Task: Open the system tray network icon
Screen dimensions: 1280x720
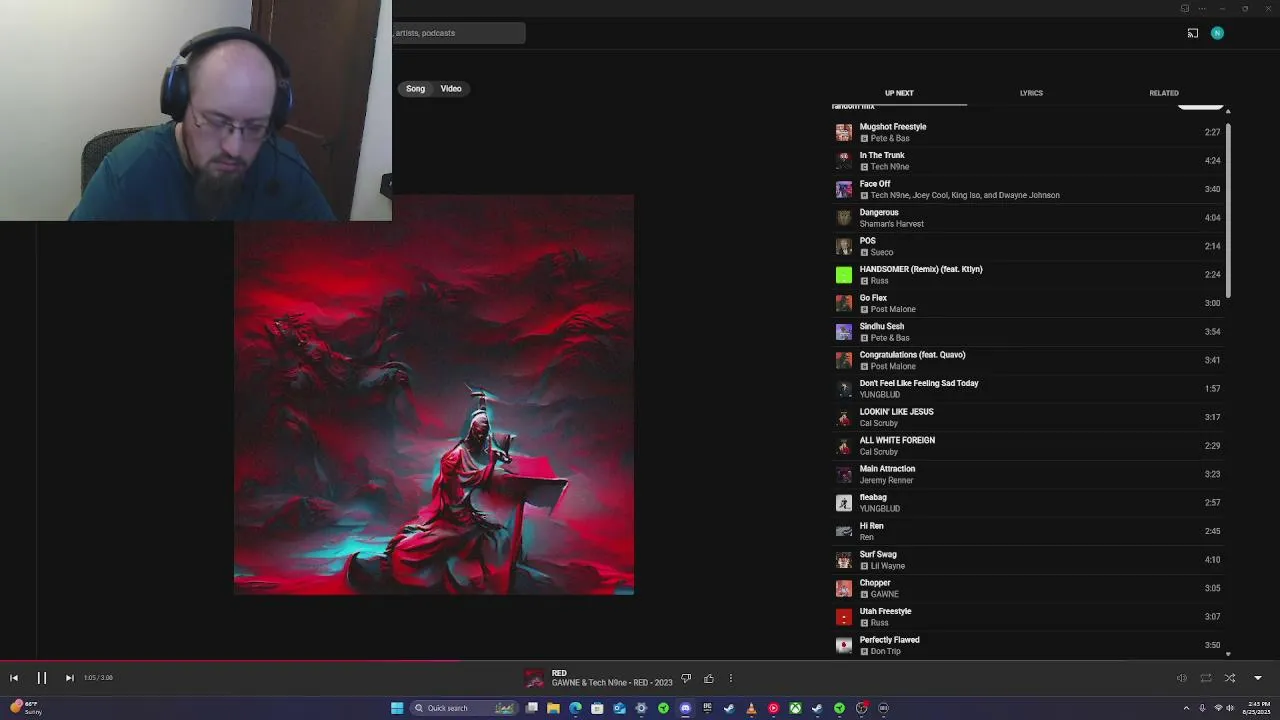Action: [1218, 708]
